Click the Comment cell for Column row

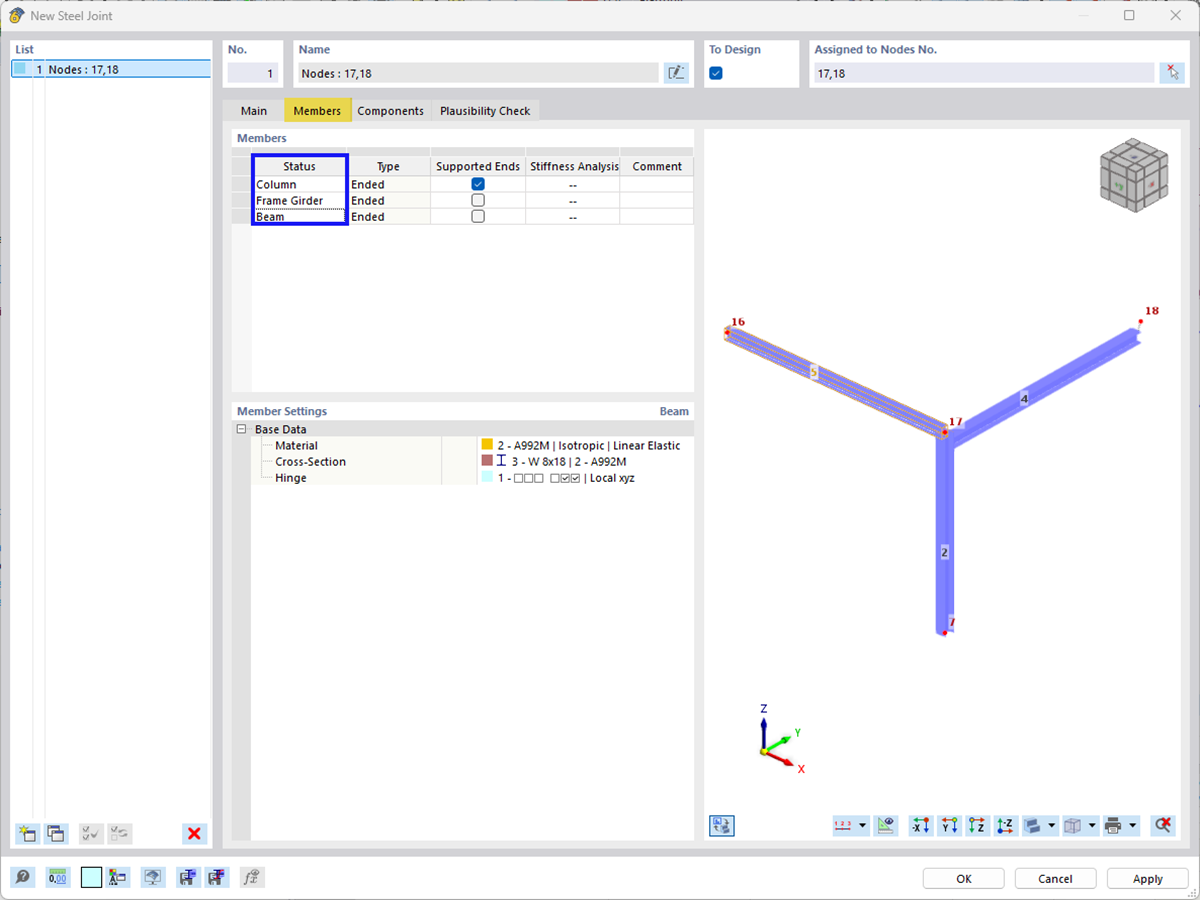[x=656, y=184]
